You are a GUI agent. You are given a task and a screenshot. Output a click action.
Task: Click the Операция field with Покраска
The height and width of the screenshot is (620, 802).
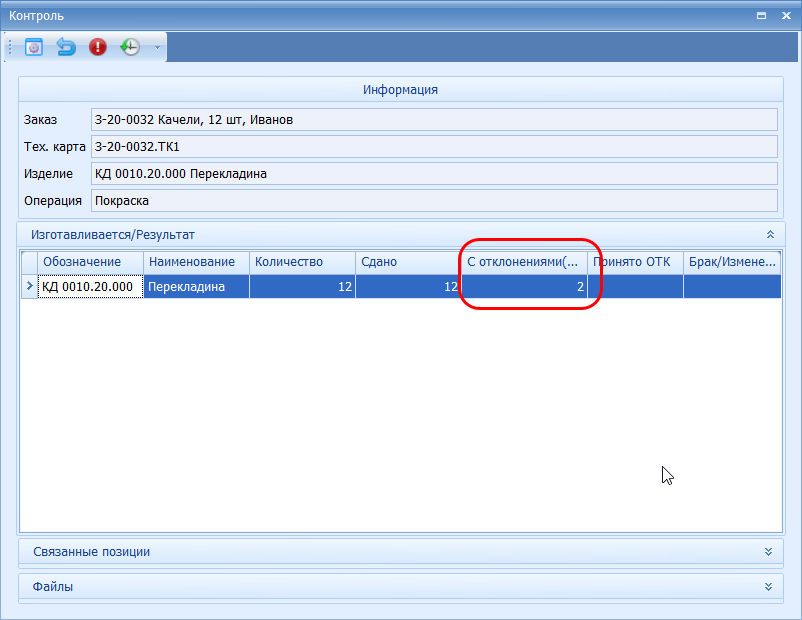click(x=433, y=201)
